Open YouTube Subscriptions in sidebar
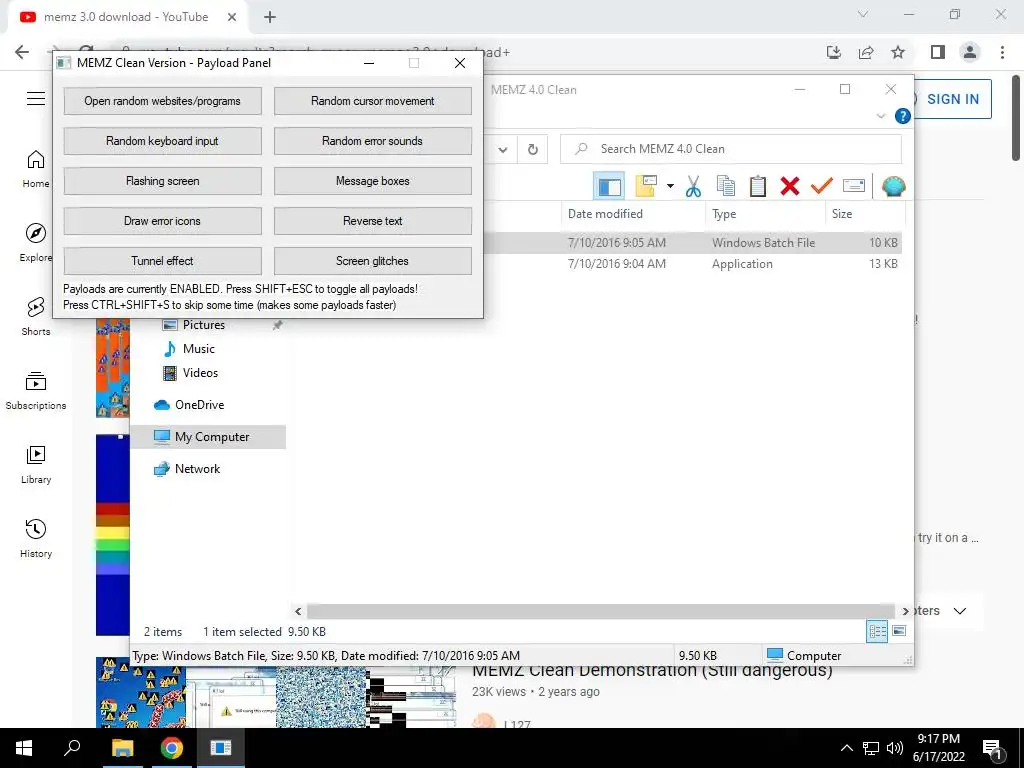 click(36, 391)
